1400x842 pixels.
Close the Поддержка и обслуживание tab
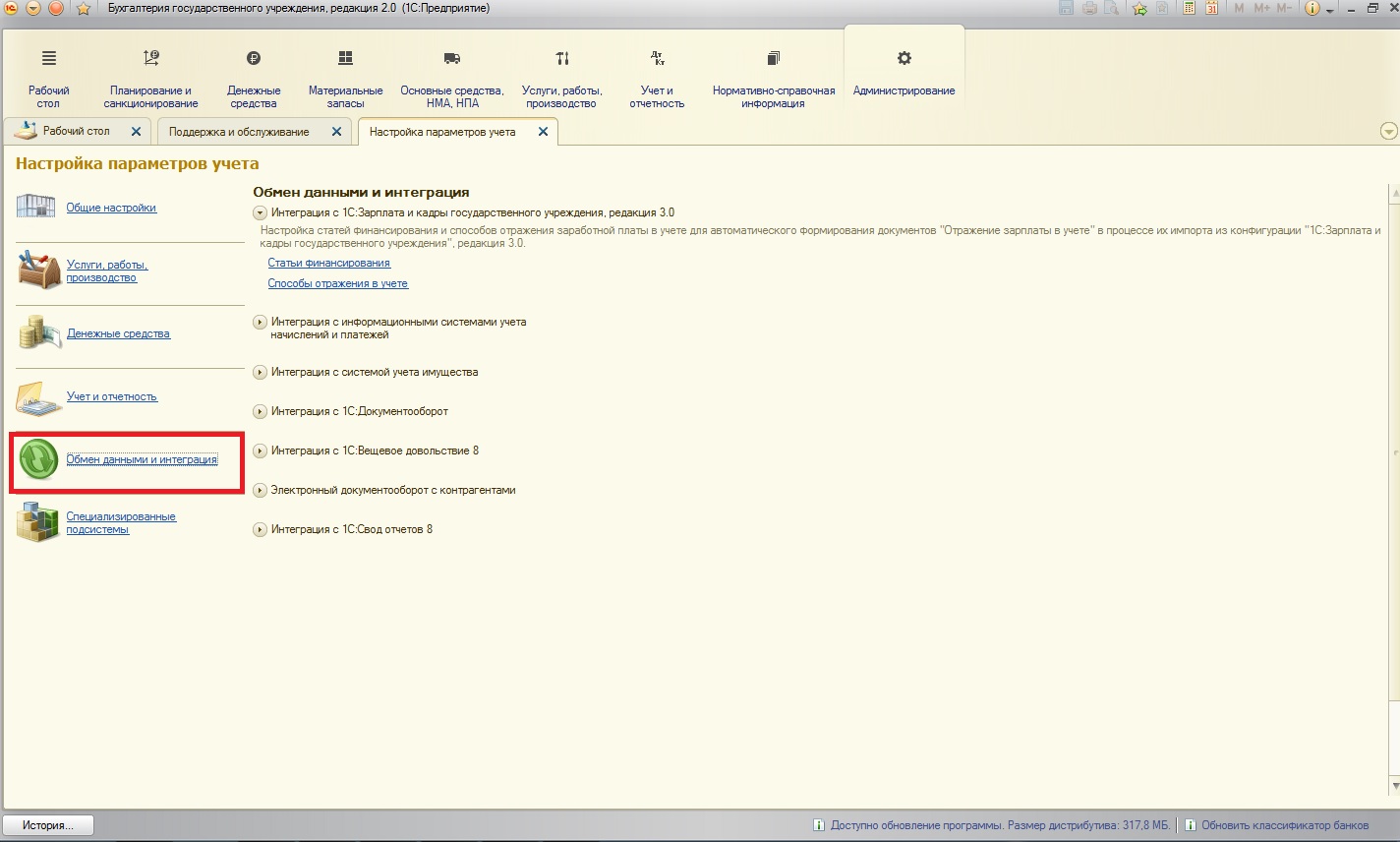(336, 131)
